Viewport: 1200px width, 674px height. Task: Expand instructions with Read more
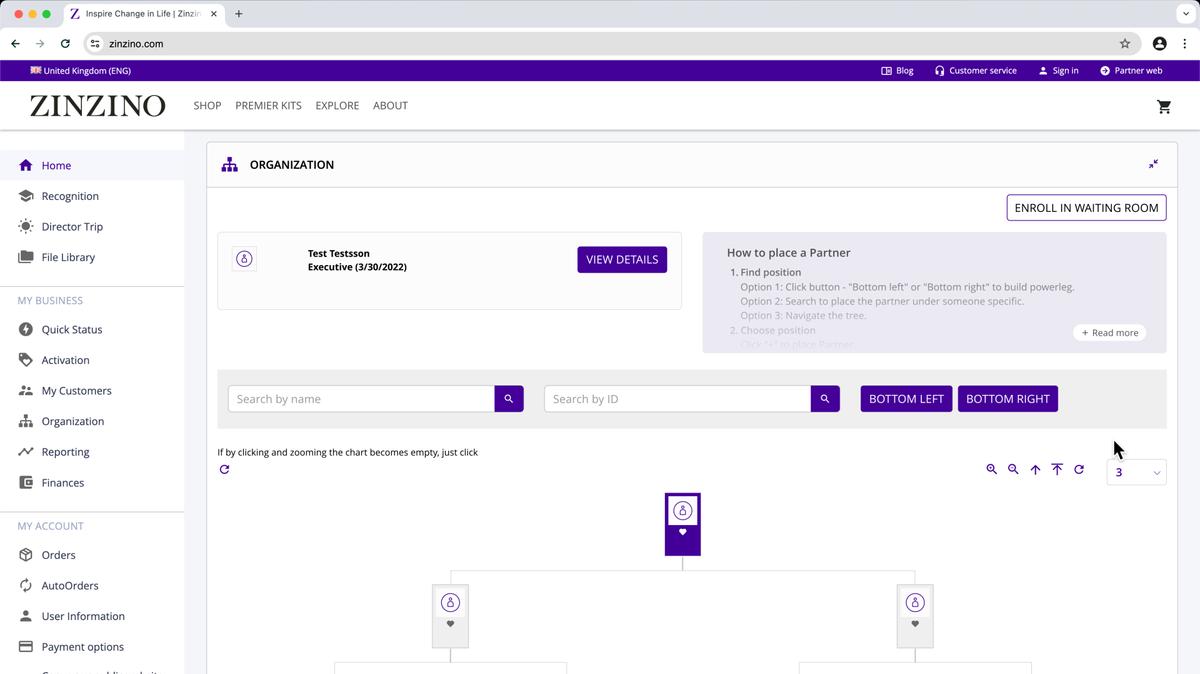click(1109, 333)
